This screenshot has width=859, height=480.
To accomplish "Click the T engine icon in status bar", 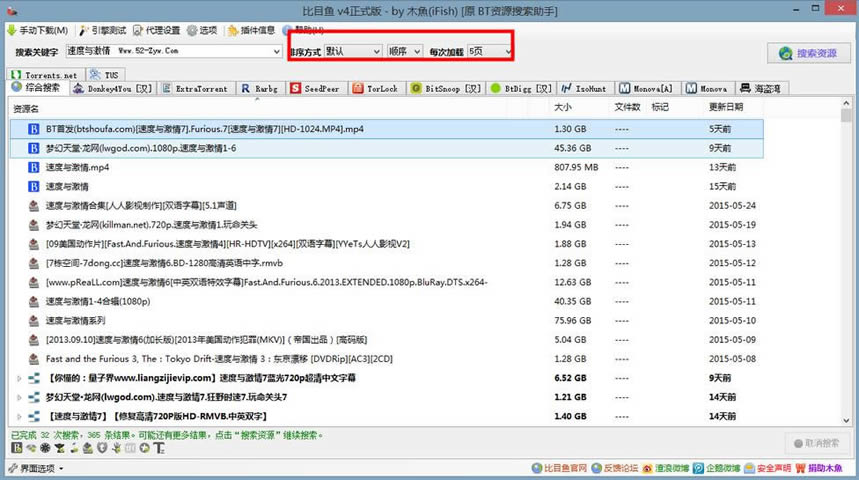I will point(159,448).
